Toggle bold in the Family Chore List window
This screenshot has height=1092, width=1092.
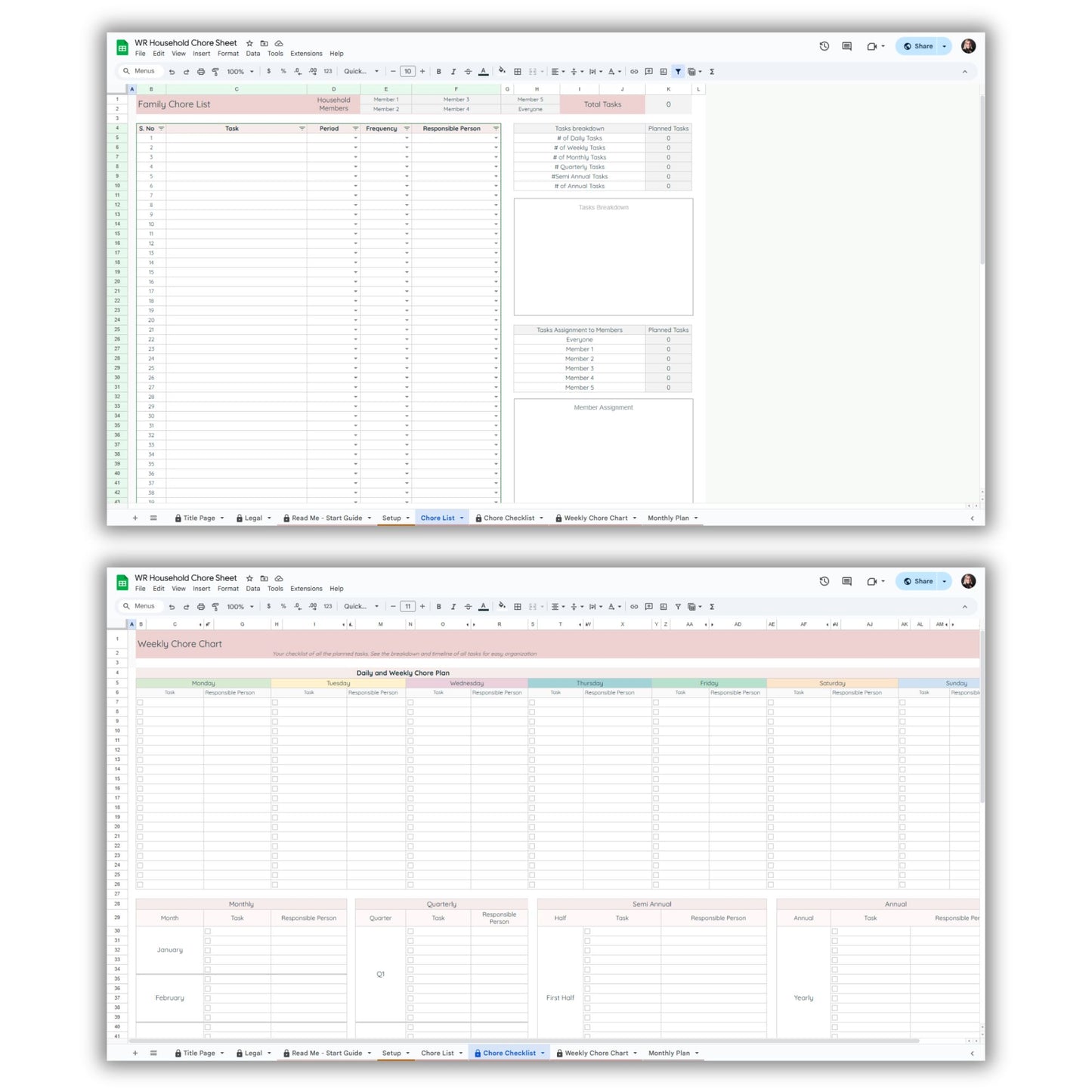point(438,72)
